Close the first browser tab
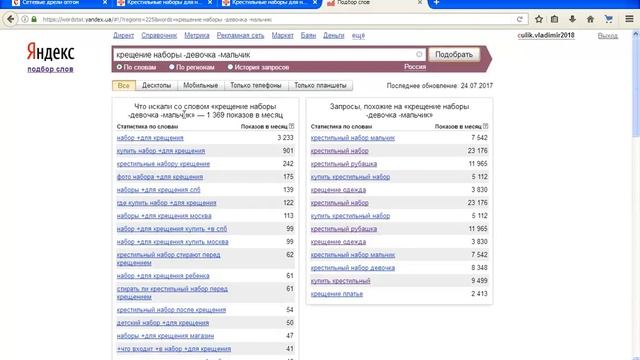Viewport: 640px width, 360px height. (x=105, y=3)
